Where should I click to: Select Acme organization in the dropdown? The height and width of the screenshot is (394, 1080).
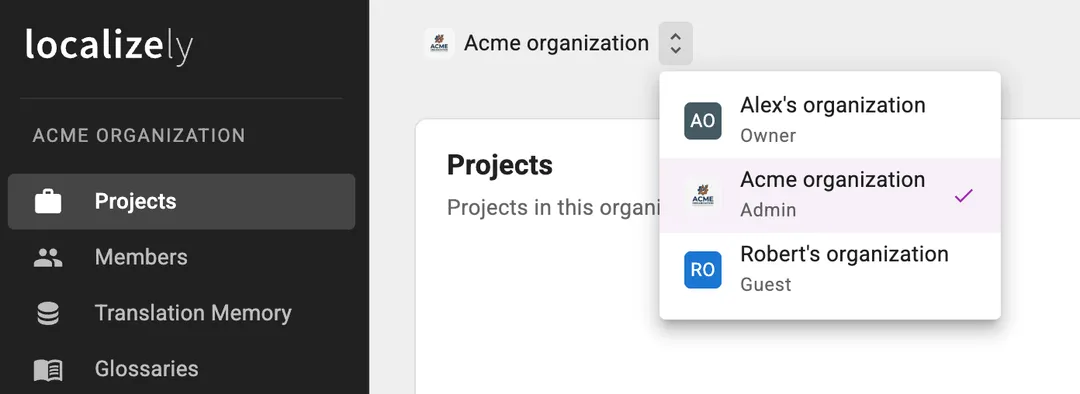[830, 195]
